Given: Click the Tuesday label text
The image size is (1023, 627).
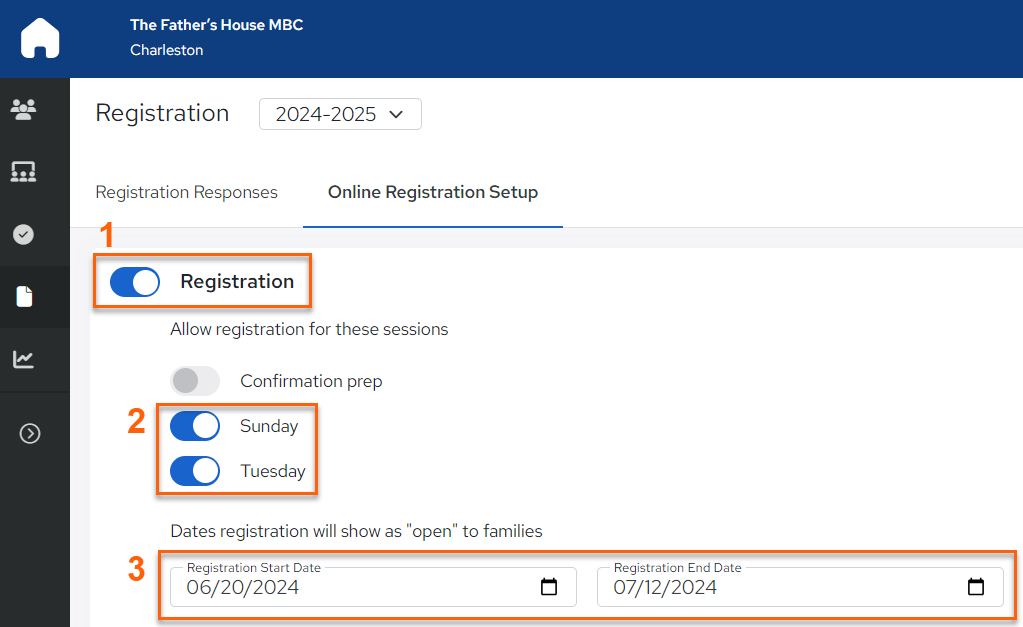Looking at the screenshot, I should point(273,471).
